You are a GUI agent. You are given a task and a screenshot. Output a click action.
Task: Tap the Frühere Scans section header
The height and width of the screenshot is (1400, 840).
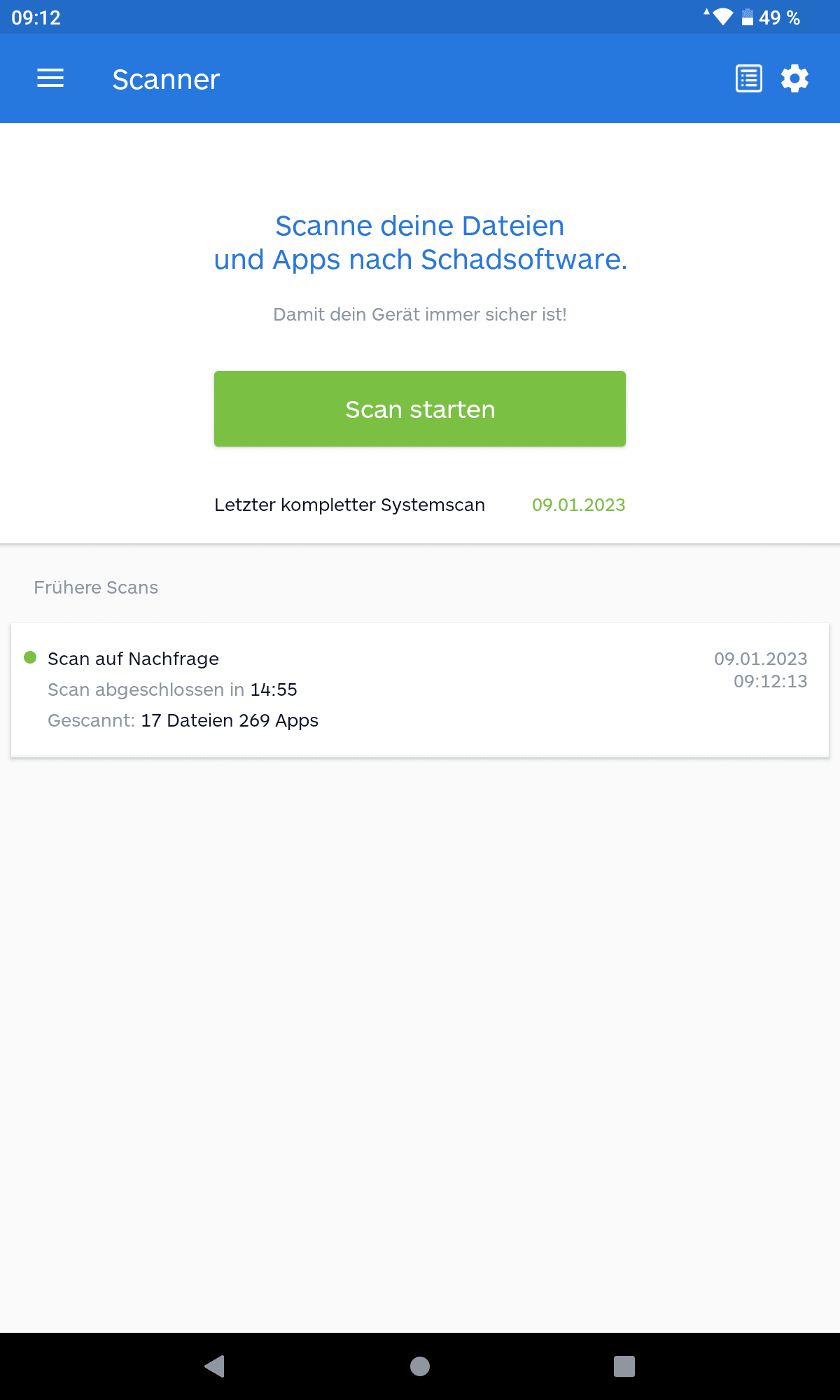coord(96,587)
